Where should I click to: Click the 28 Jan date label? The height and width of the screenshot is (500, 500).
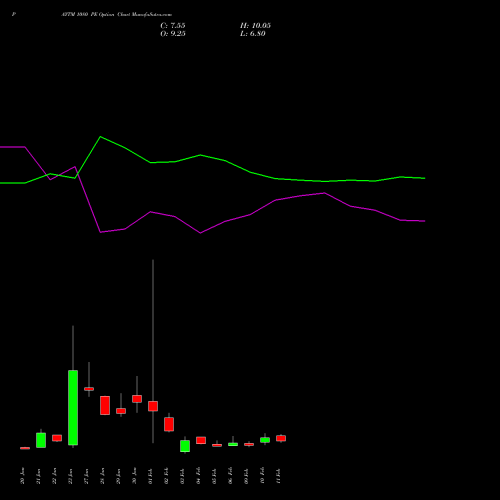[x=102, y=476]
